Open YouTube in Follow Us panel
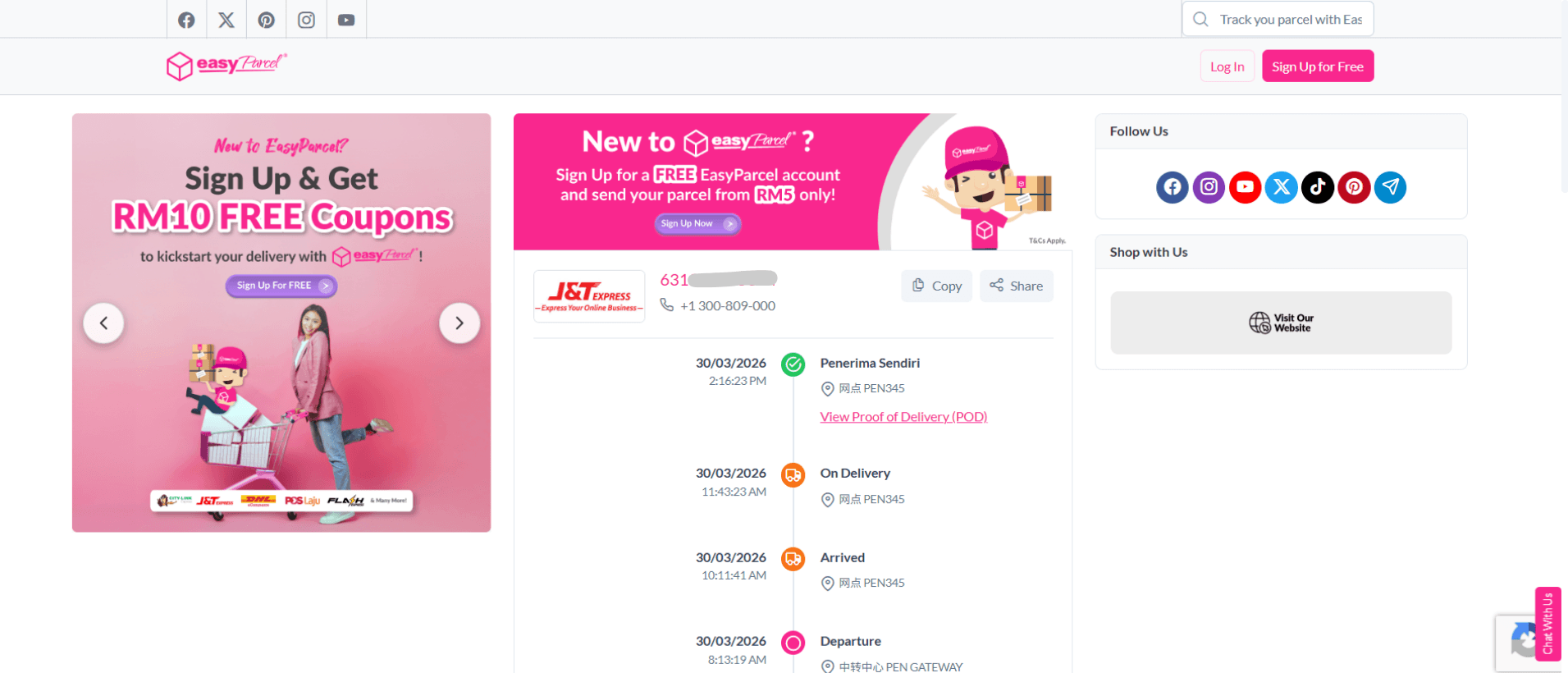Image resolution: width=1568 pixels, height=673 pixels. pos(1245,187)
